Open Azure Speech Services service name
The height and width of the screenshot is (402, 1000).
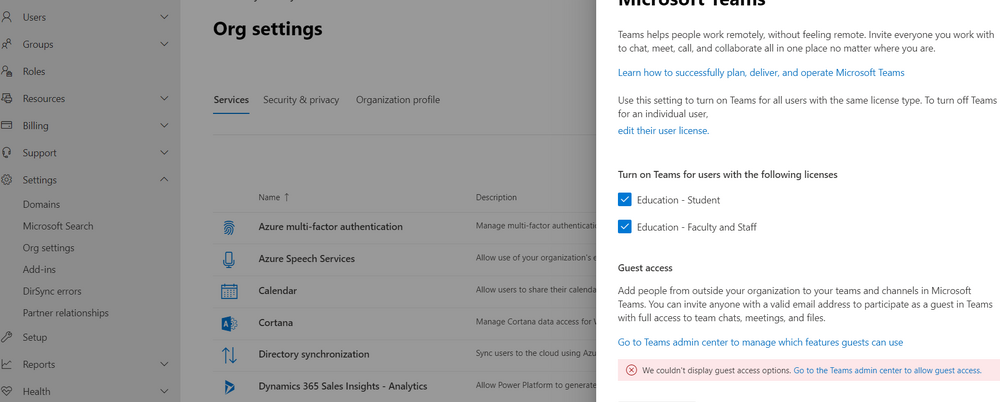pyautogui.click(x=306, y=258)
